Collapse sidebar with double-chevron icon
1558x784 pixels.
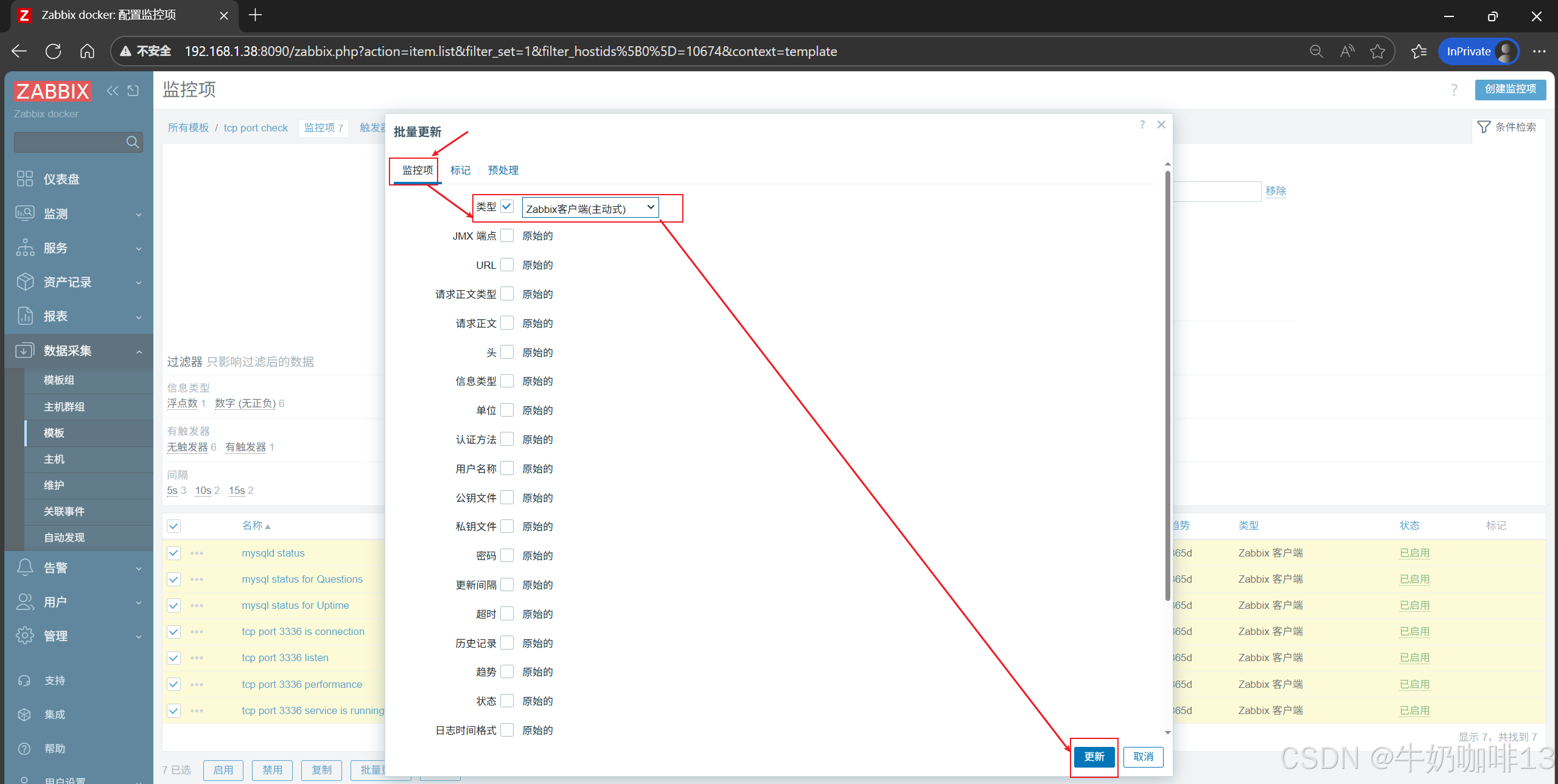[112, 91]
